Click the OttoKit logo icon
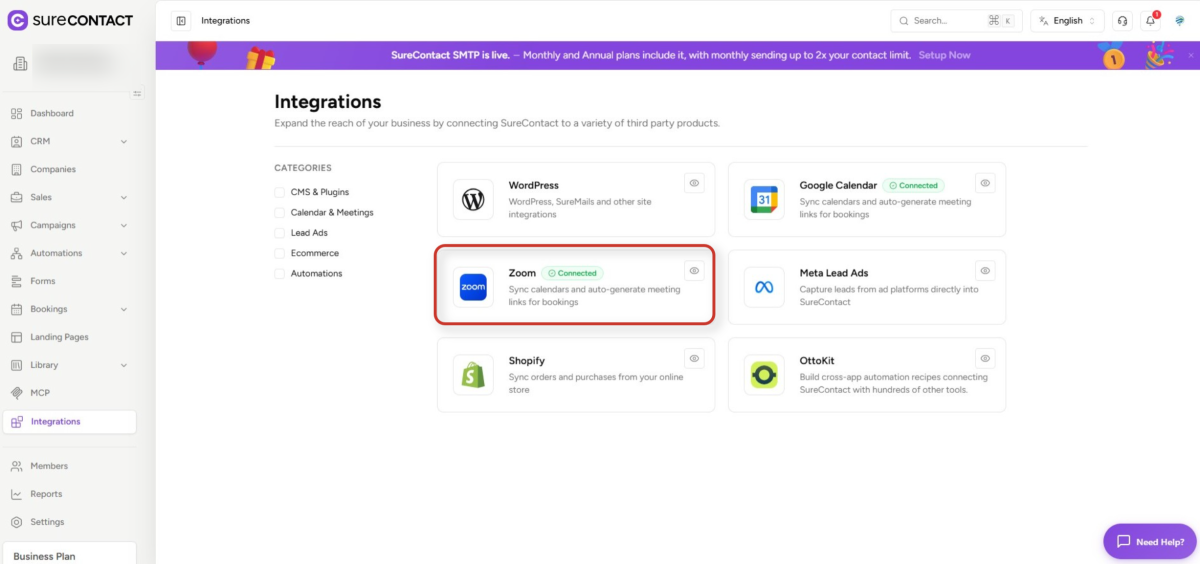This screenshot has width=1200, height=564. point(764,375)
